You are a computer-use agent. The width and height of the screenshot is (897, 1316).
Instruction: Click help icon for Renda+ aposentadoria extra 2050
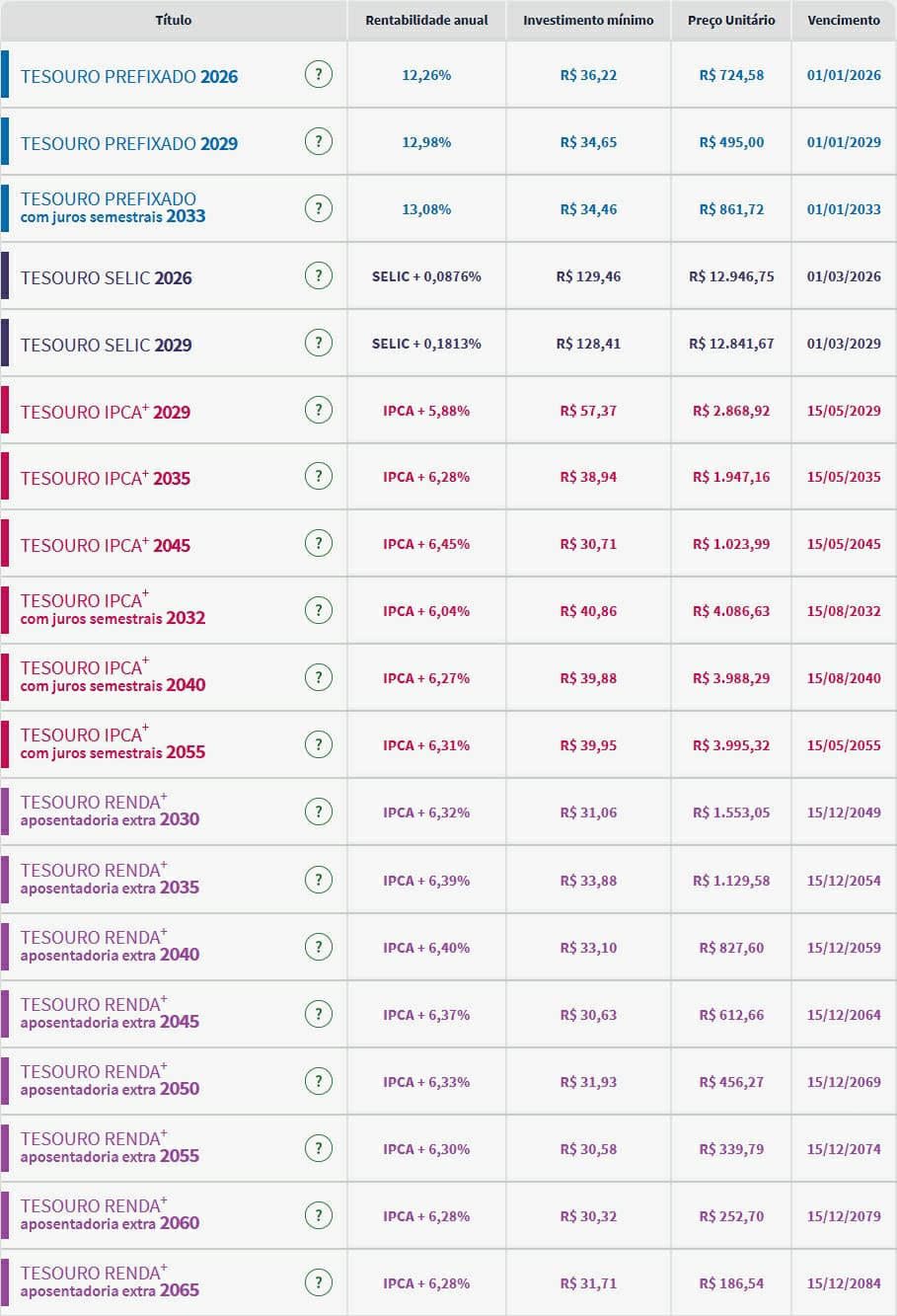click(x=318, y=1082)
